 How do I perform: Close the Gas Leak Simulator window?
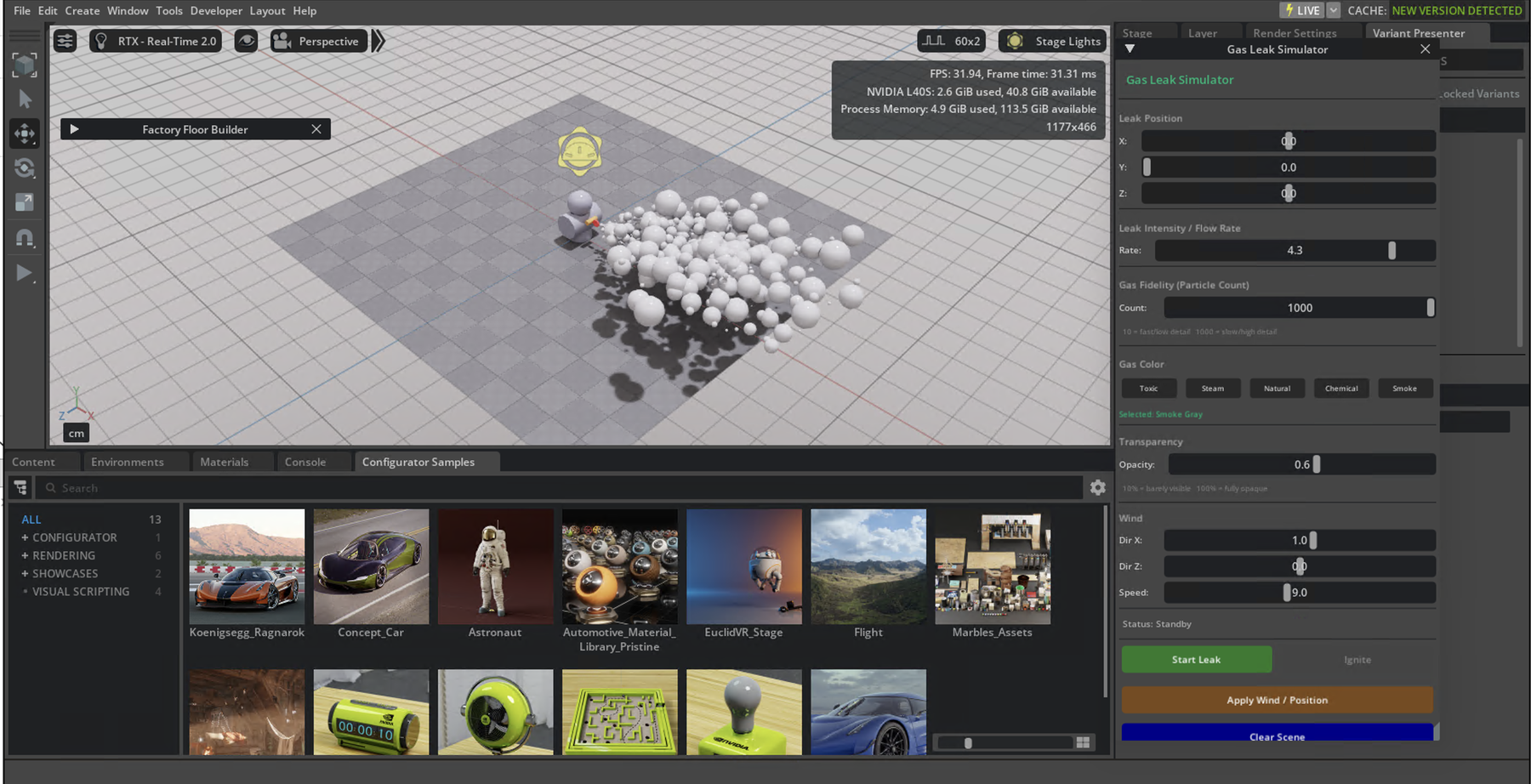(x=1426, y=49)
